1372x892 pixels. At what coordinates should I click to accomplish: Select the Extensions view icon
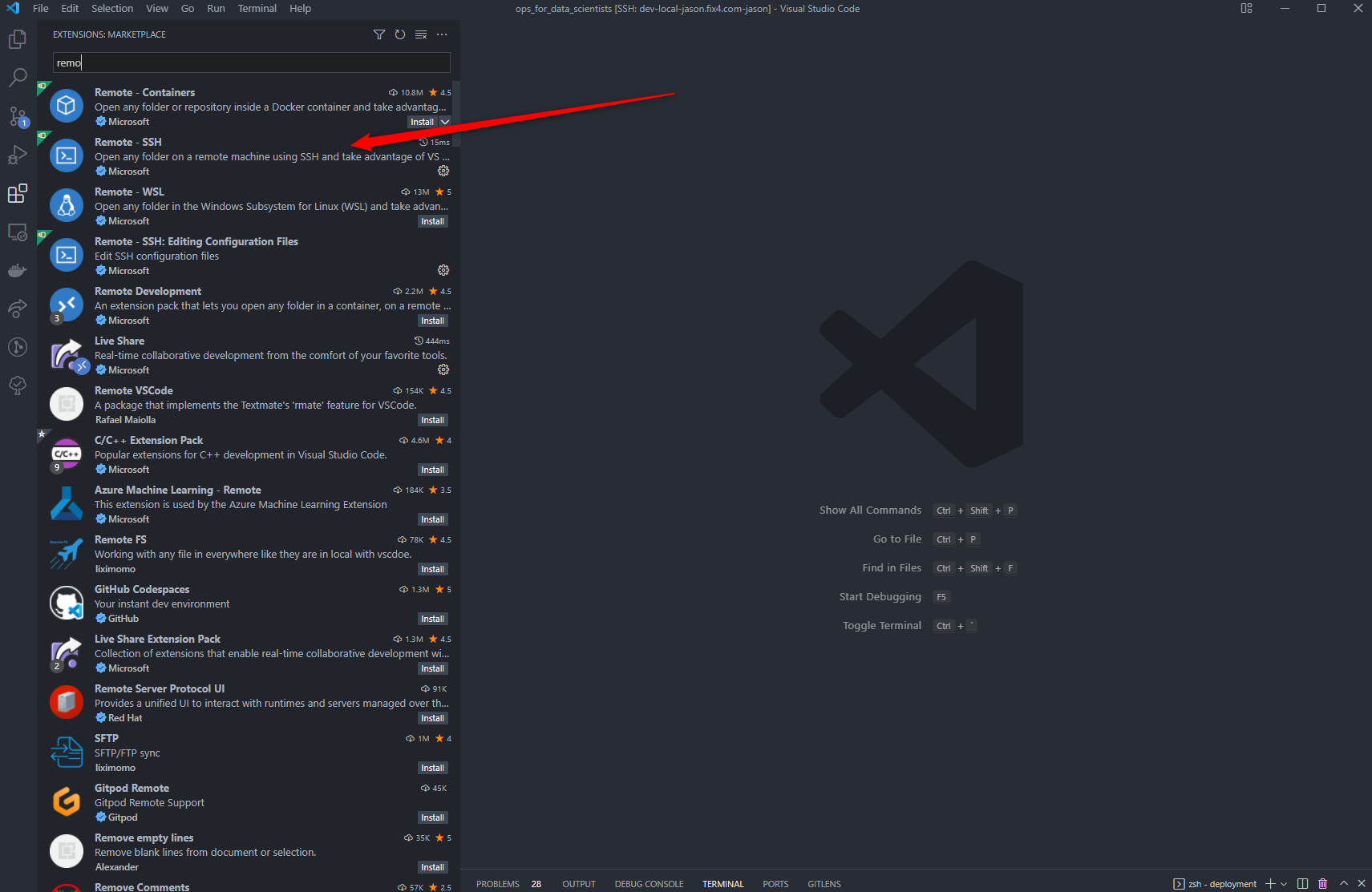(x=18, y=193)
